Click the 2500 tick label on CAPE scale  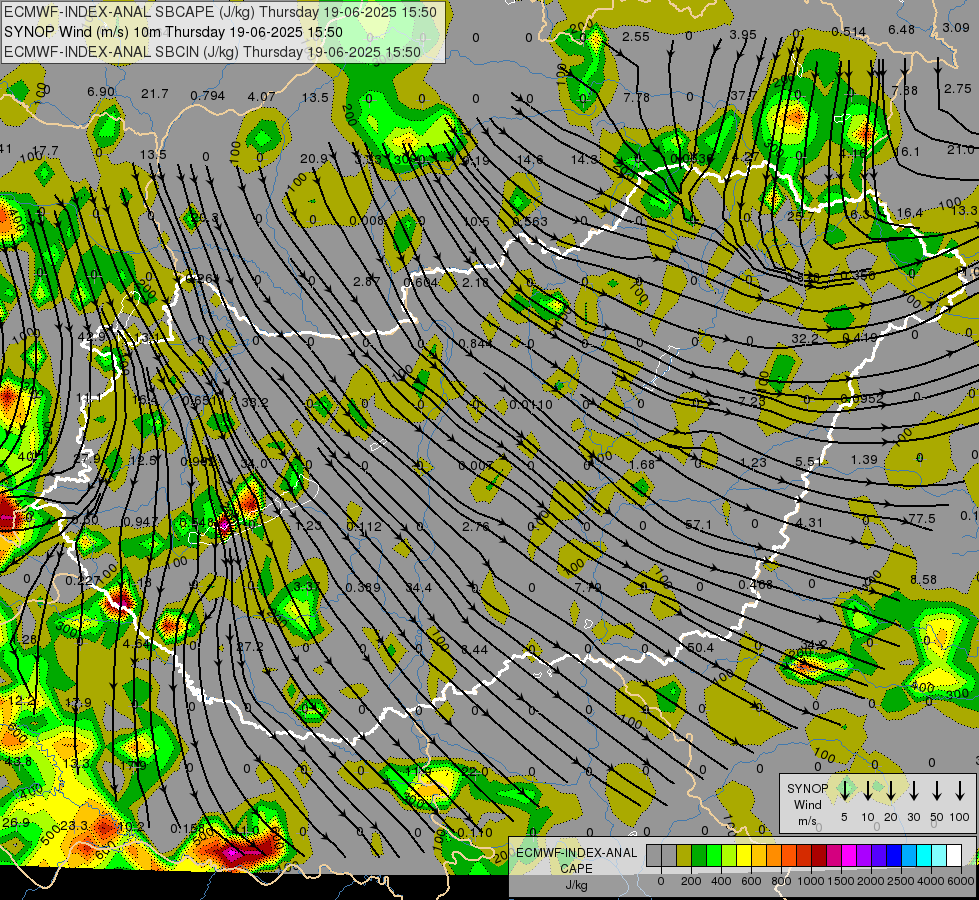(901, 881)
